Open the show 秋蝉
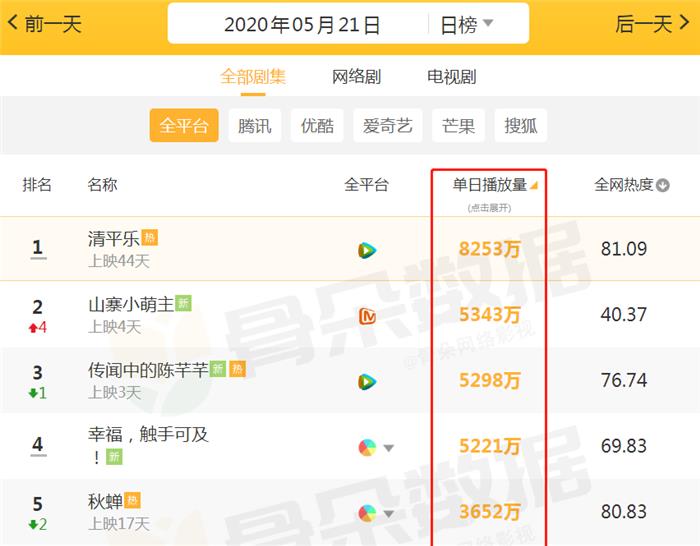Viewport: 700px width, 546px height. point(105,502)
